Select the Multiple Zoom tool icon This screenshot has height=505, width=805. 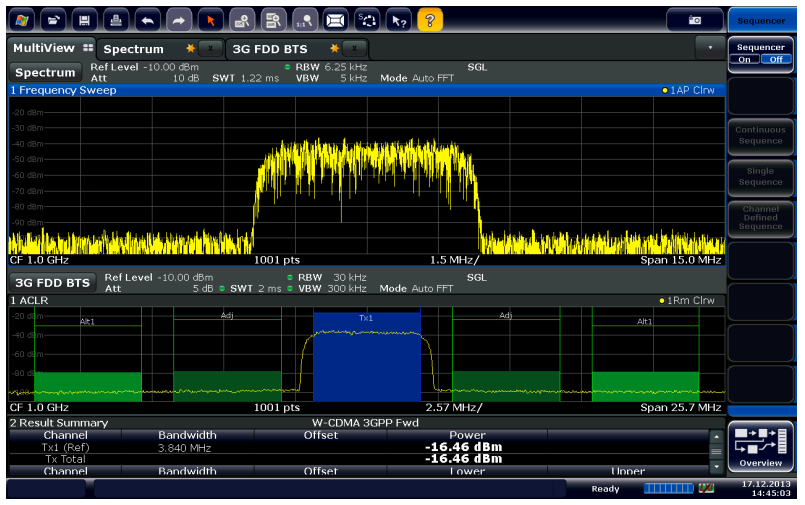(x=273, y=21)
